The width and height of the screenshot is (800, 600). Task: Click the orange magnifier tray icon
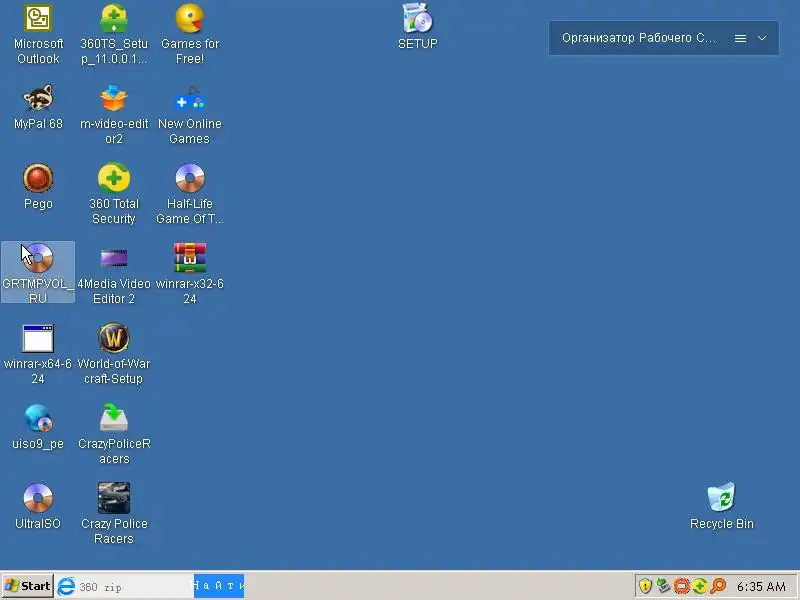(x=718, y=586)
